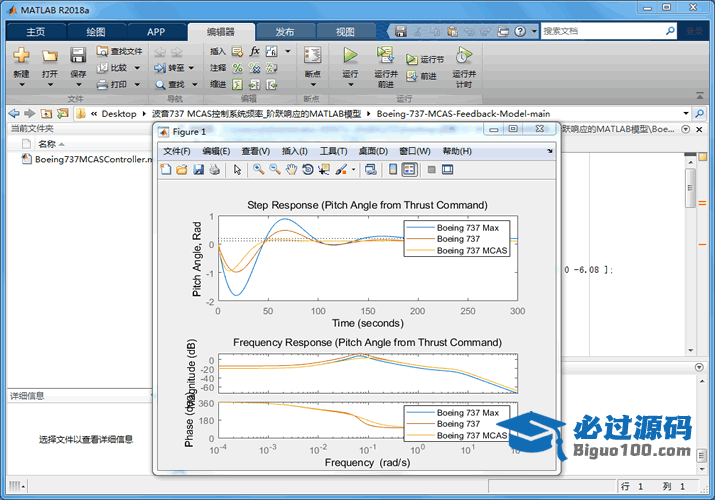Open the Breakpoints (断点) dropdown arrow
This screenshot has width=715, height=500.
313,85
